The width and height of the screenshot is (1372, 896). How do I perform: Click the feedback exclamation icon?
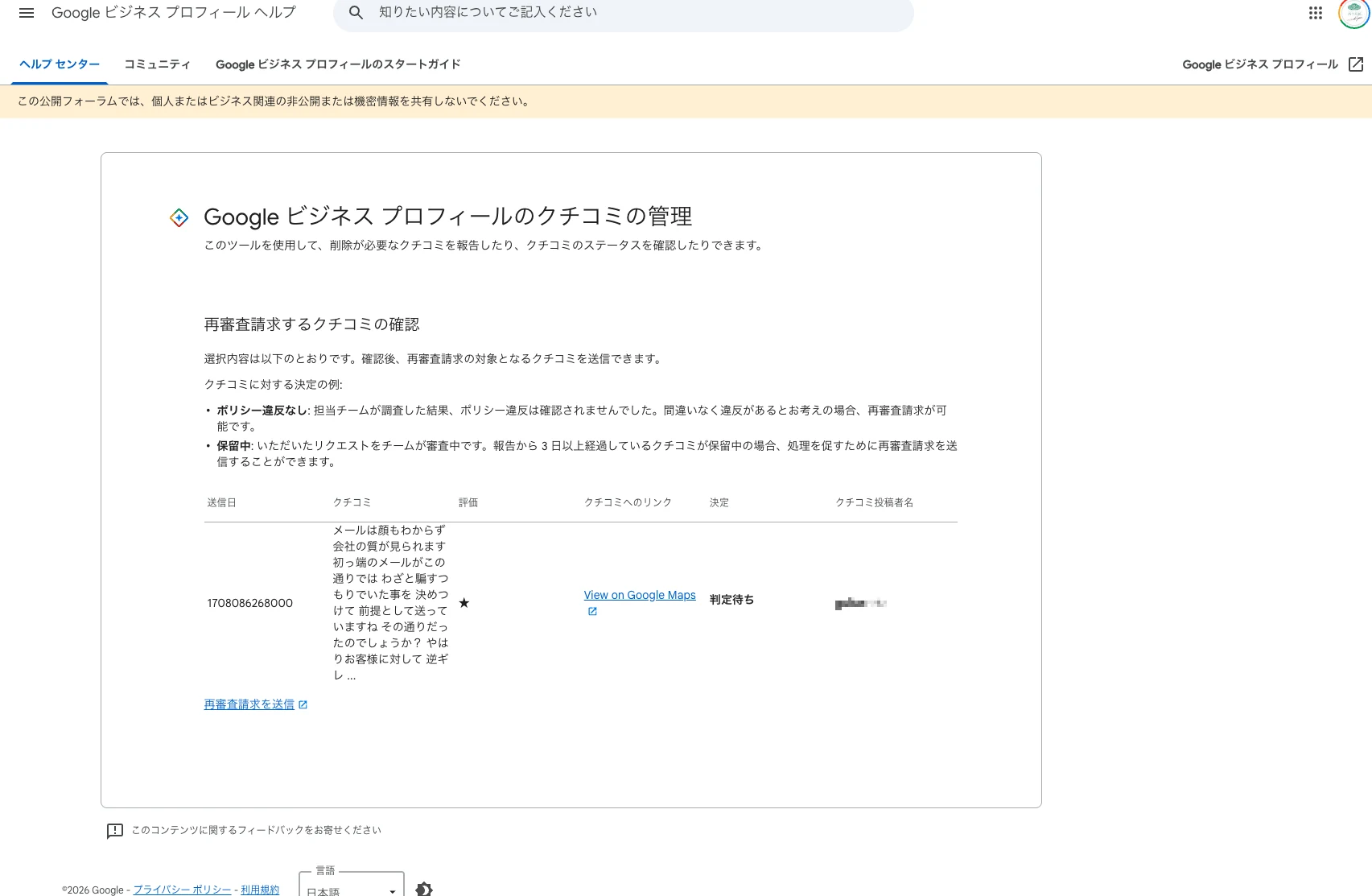point(115,831)
